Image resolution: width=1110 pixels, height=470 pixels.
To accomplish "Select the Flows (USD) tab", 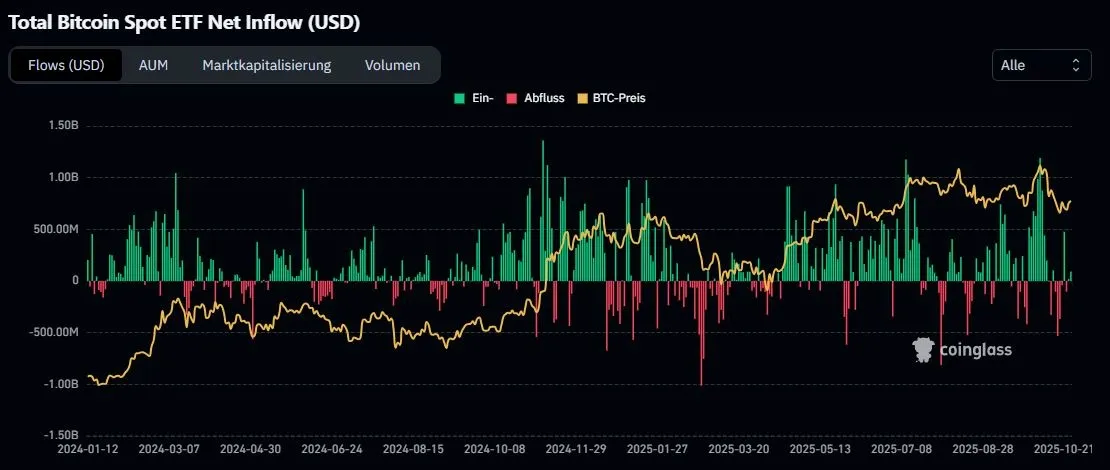I will click(x=66, y=65).
